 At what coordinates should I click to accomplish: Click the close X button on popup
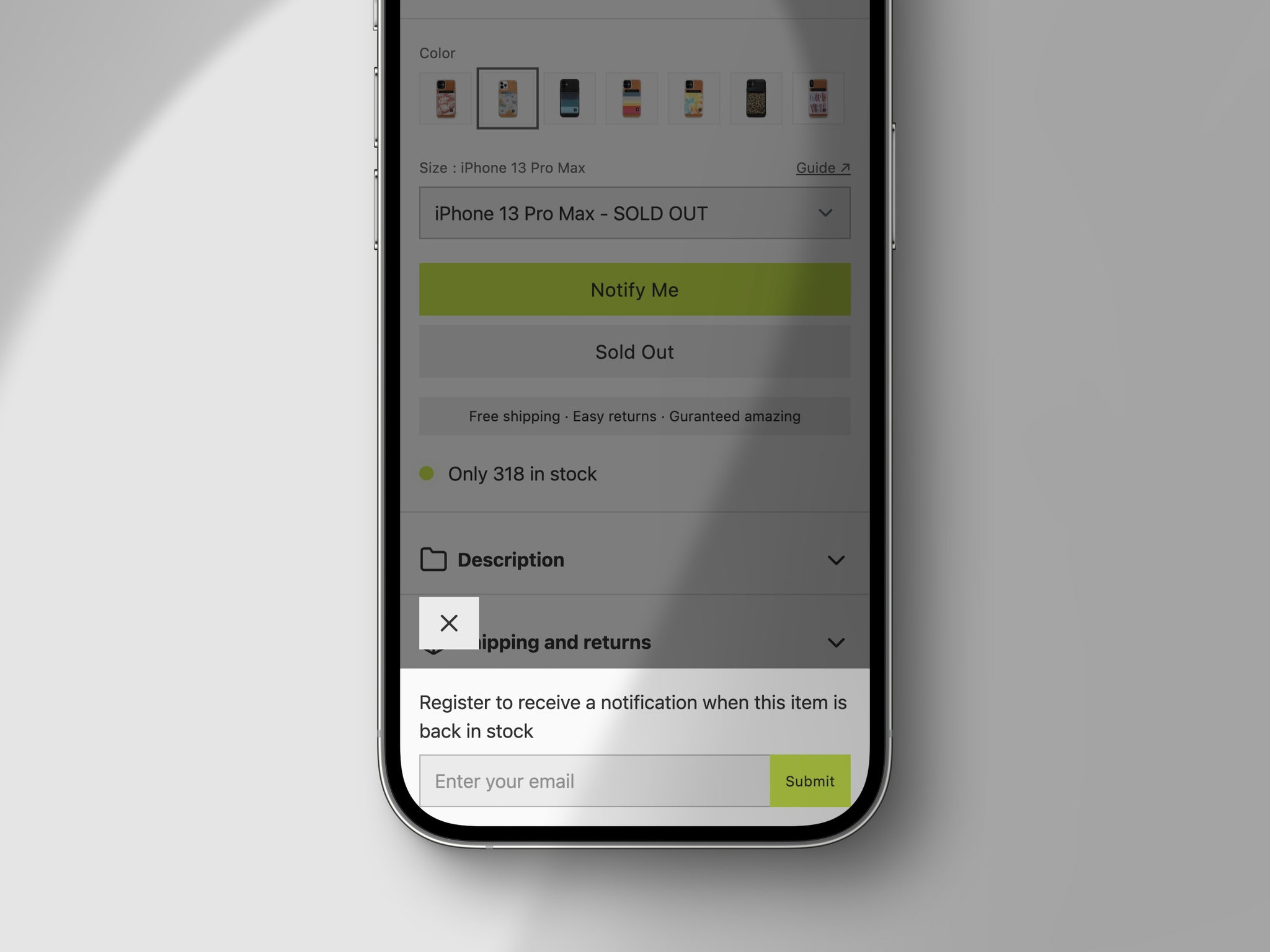(x=448, y=623)
